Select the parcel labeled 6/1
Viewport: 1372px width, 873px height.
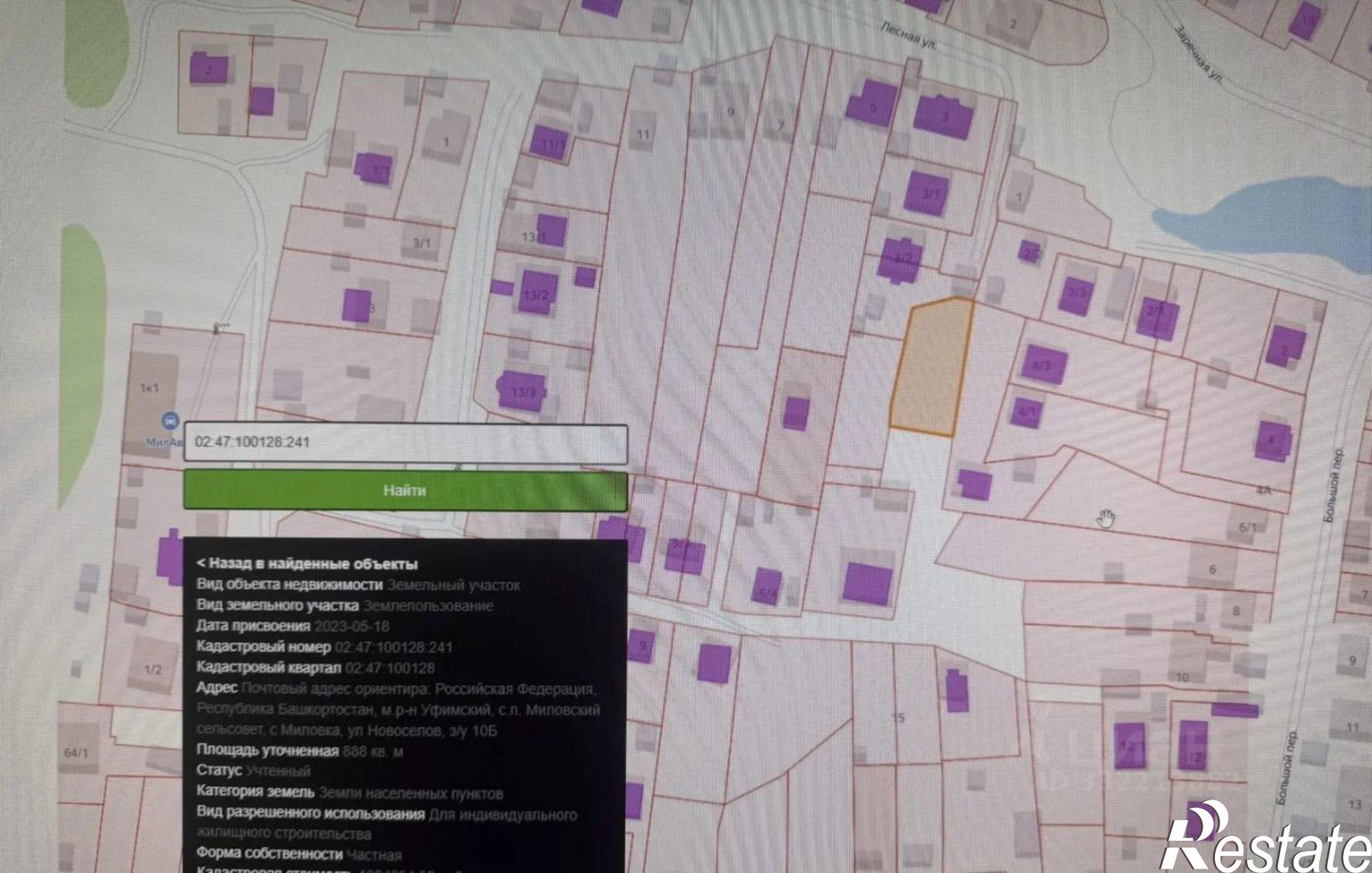click(1248, 528)
